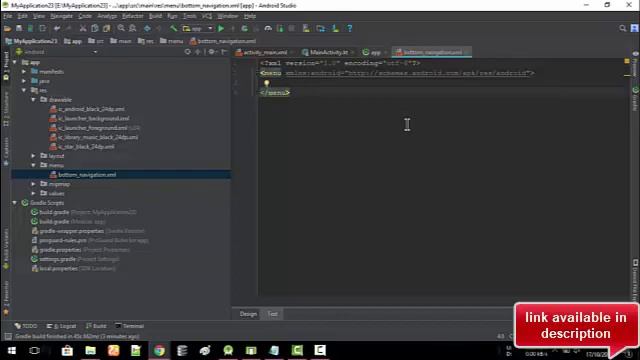
Task: Open the Logcat tool window
Action: pos(62,326)
